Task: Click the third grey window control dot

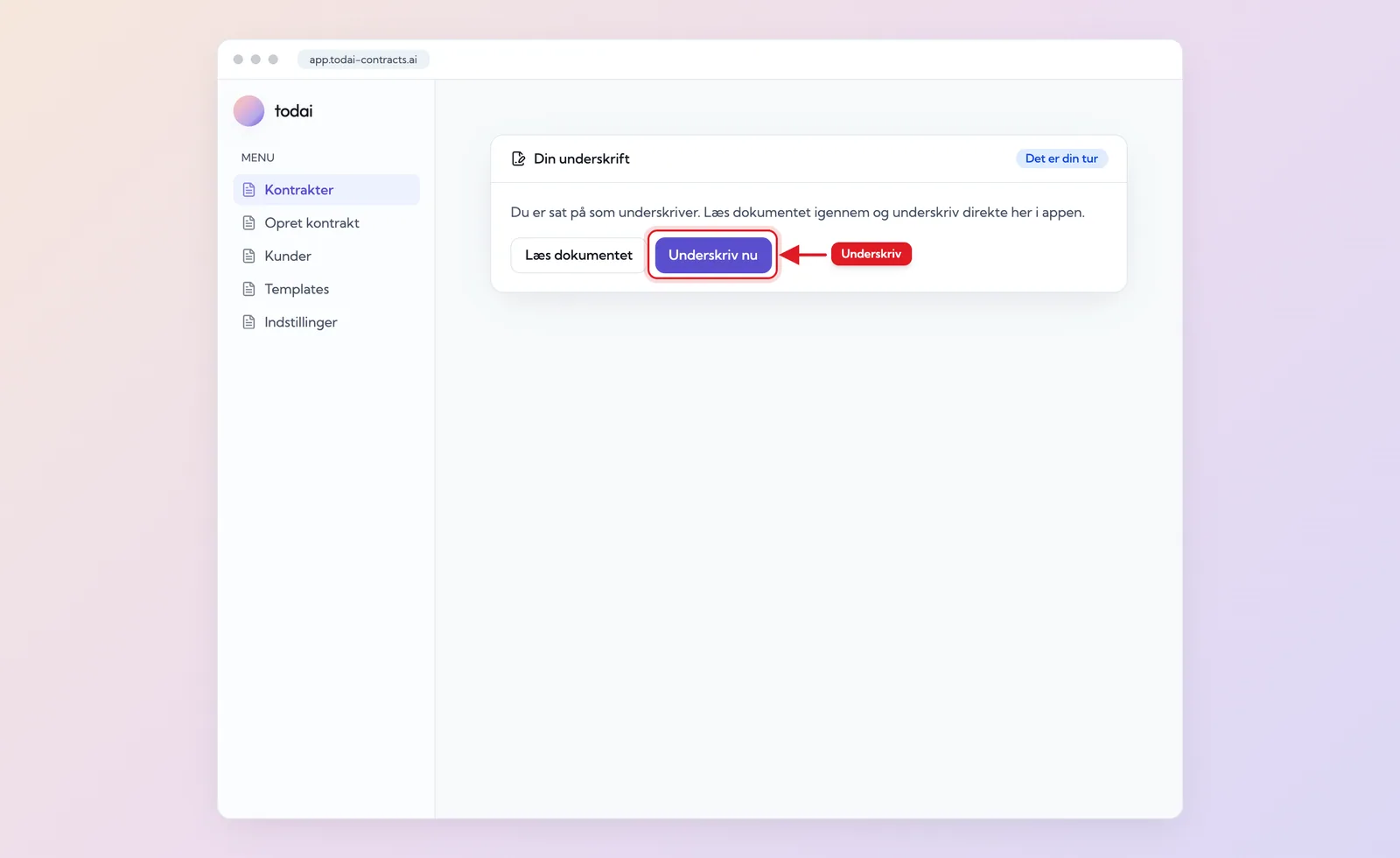Action: 273,60
